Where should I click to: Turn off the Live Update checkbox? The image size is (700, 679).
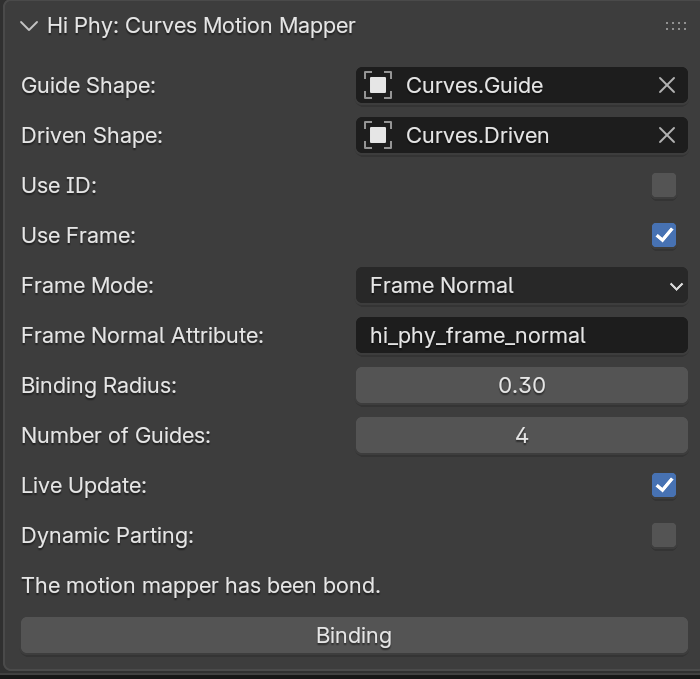tap(664, 485)
